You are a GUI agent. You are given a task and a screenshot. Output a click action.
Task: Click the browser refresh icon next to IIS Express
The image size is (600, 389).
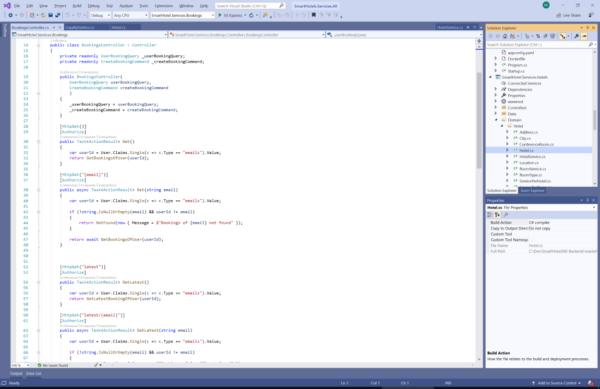coord(251,15)
